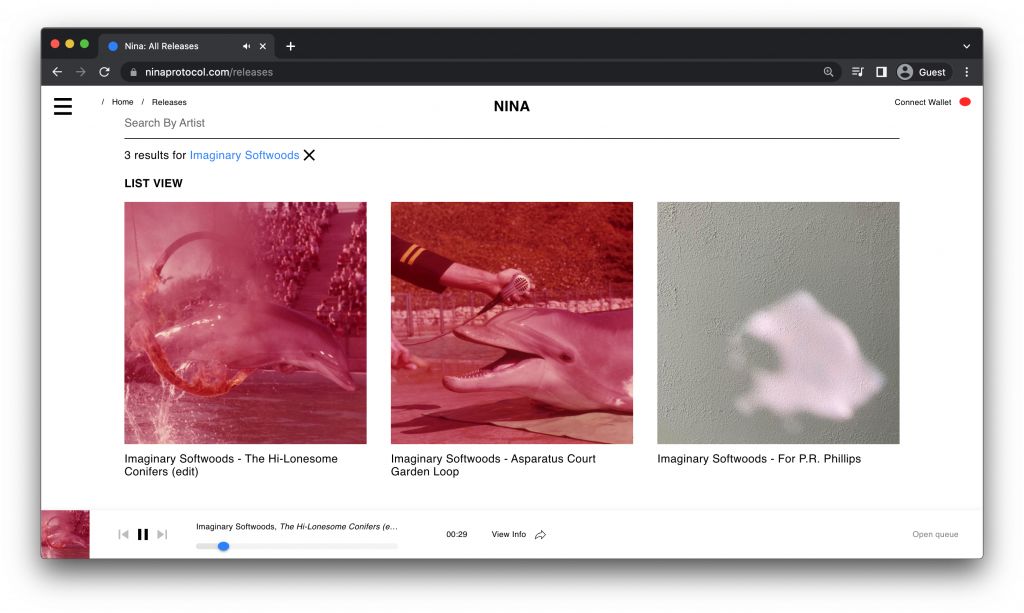The width and height of the screenshot is (1024, 613).
Task: Pause the currently playing track
Action: tap(143, 535)
